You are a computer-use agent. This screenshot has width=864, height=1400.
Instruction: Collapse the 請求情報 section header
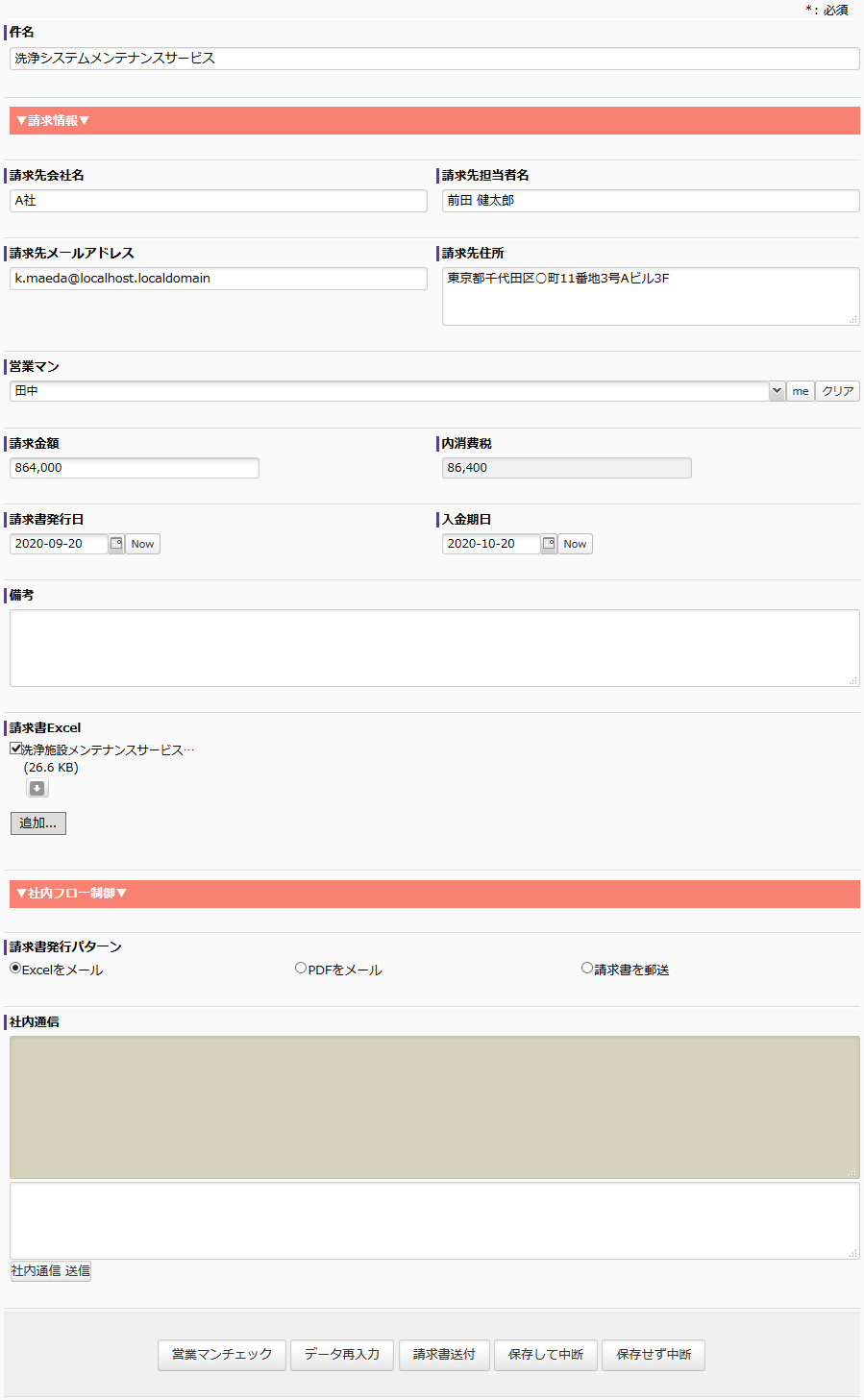pyautogui.click(x=53, y=121)
